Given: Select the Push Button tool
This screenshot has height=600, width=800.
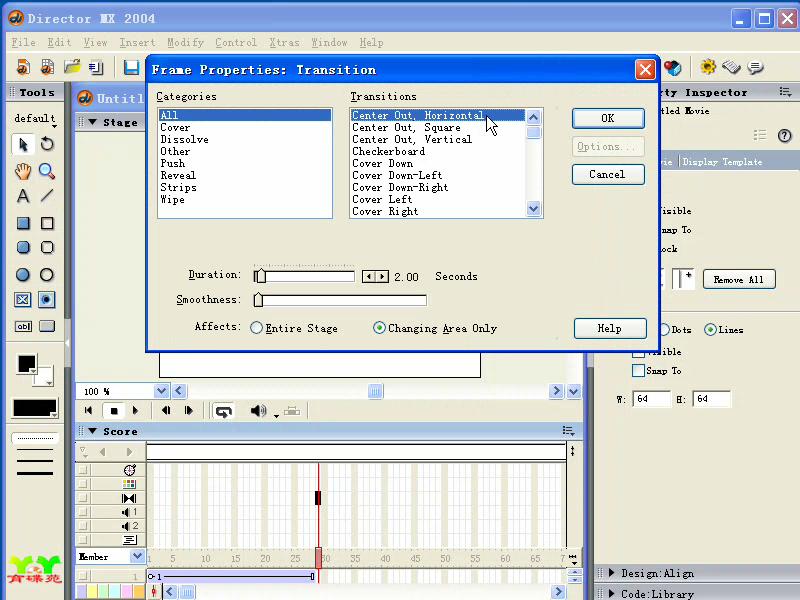Looking at the screenshot, I should click(47, 326).
